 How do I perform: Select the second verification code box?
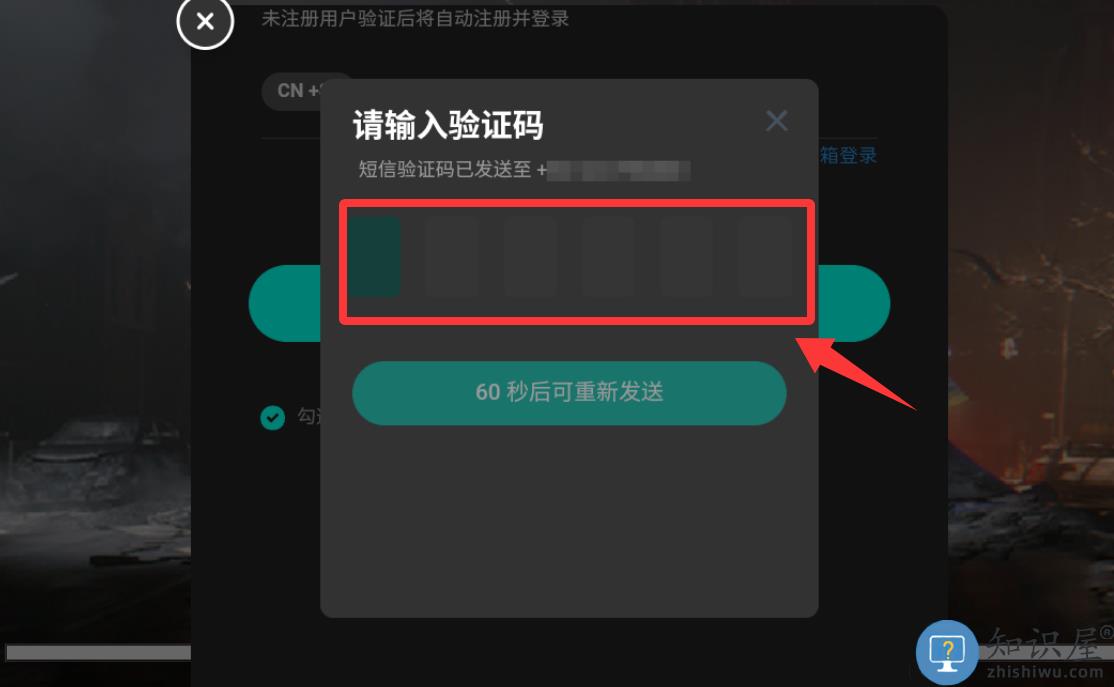(x=452, y=256)
